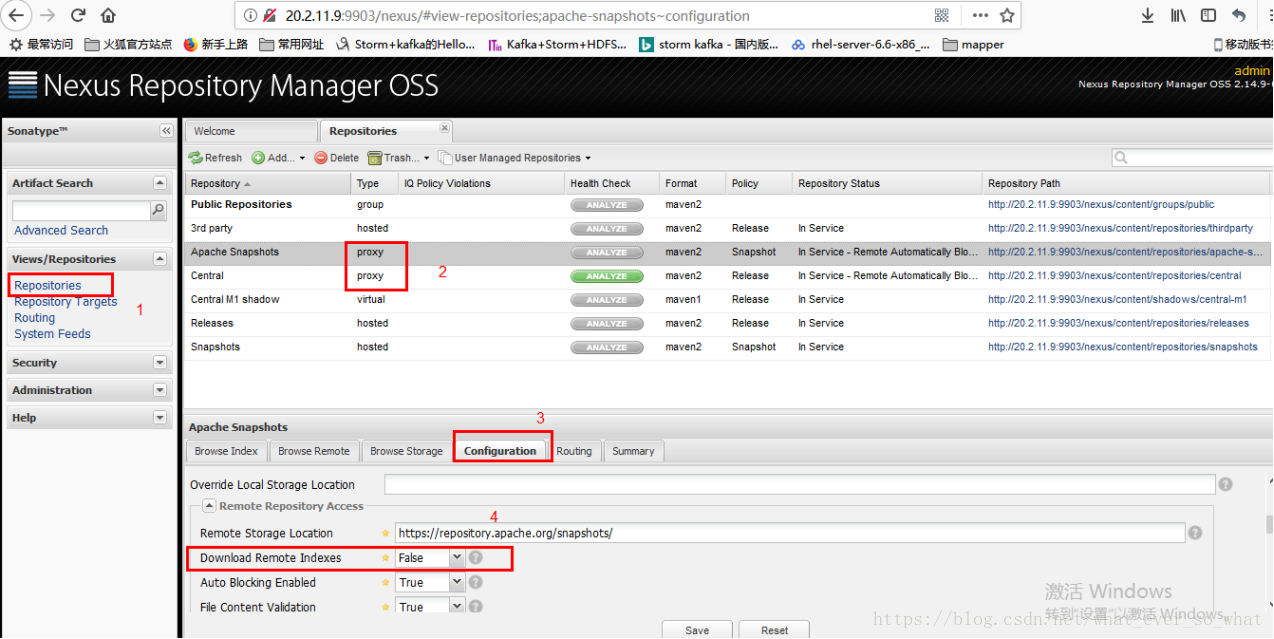The image size is (1274, 639).
Task: Click green Analyze button for Central
Action: click(606, 276)
